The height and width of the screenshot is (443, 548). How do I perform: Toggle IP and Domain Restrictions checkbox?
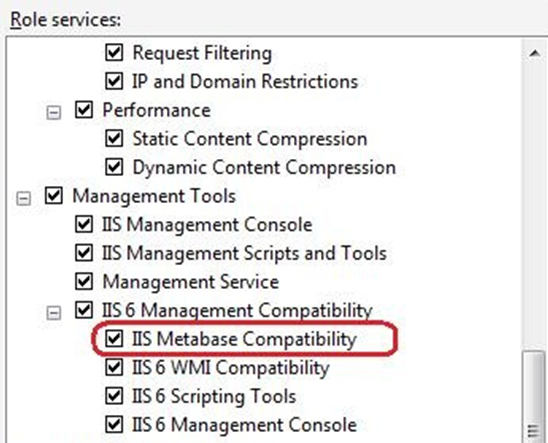(114, 81)
